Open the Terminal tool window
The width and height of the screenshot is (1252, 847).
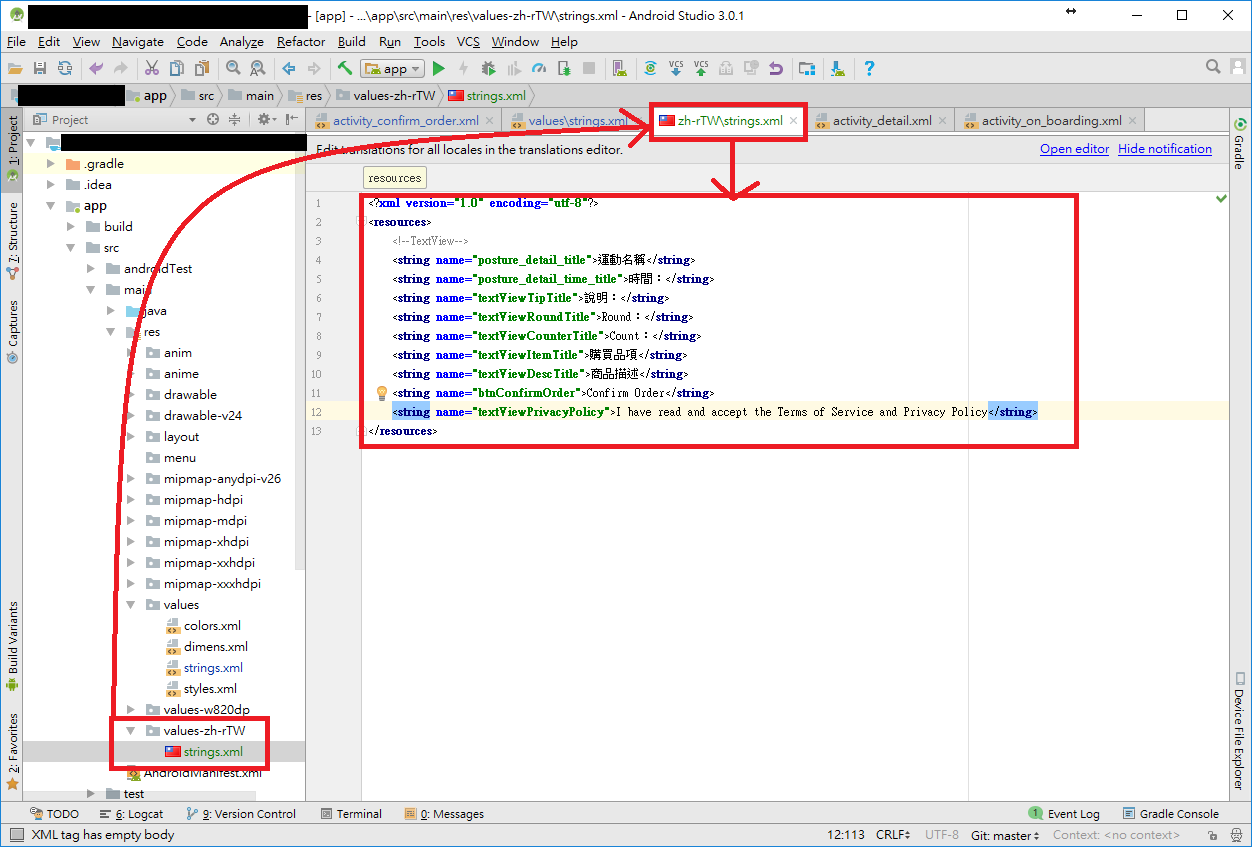click(351, 813)
